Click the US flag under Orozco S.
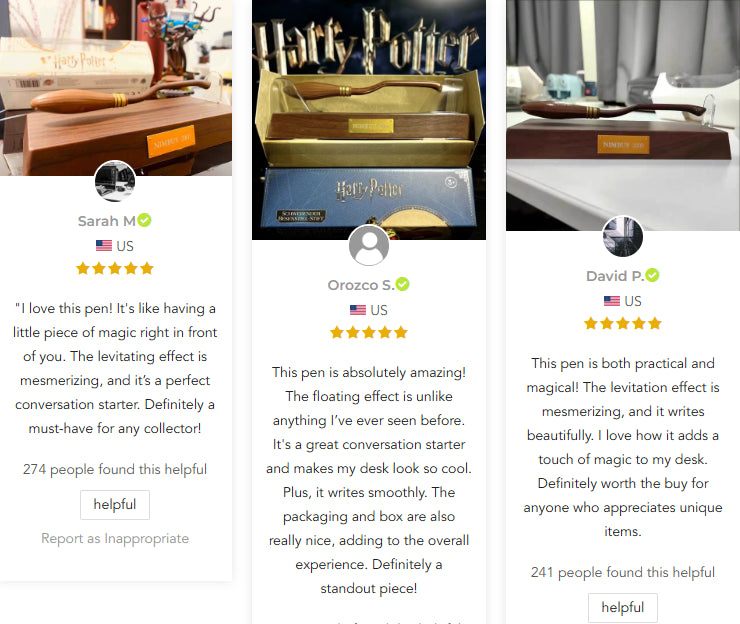The width and height of the screenshot is (740, 624). pos(358,310)
